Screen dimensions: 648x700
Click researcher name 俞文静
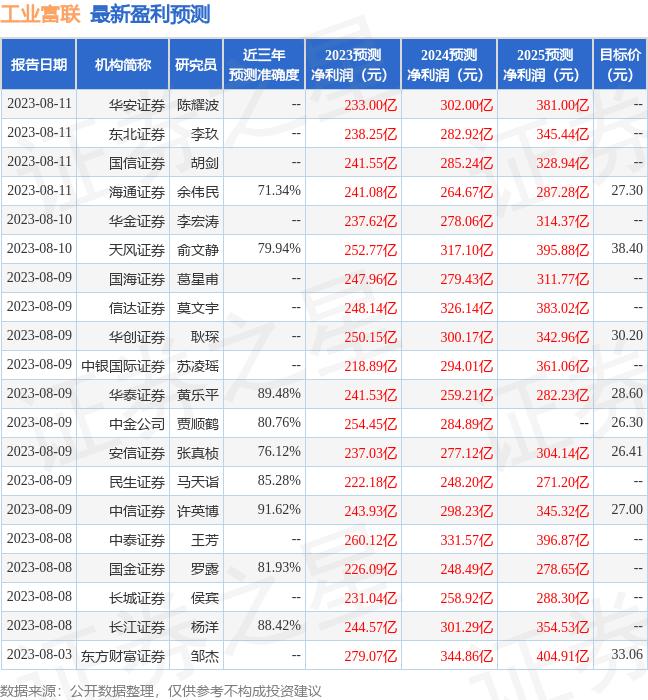coord(198,250)
